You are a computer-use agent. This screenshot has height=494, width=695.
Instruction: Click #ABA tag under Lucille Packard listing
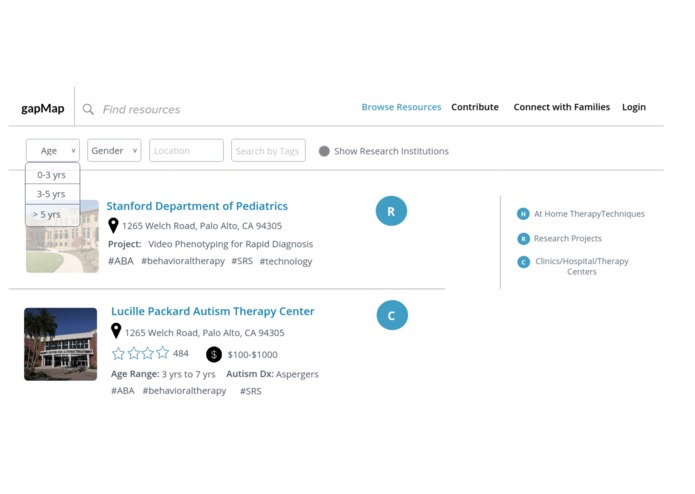pyautogui.click(x=122, y=391)
